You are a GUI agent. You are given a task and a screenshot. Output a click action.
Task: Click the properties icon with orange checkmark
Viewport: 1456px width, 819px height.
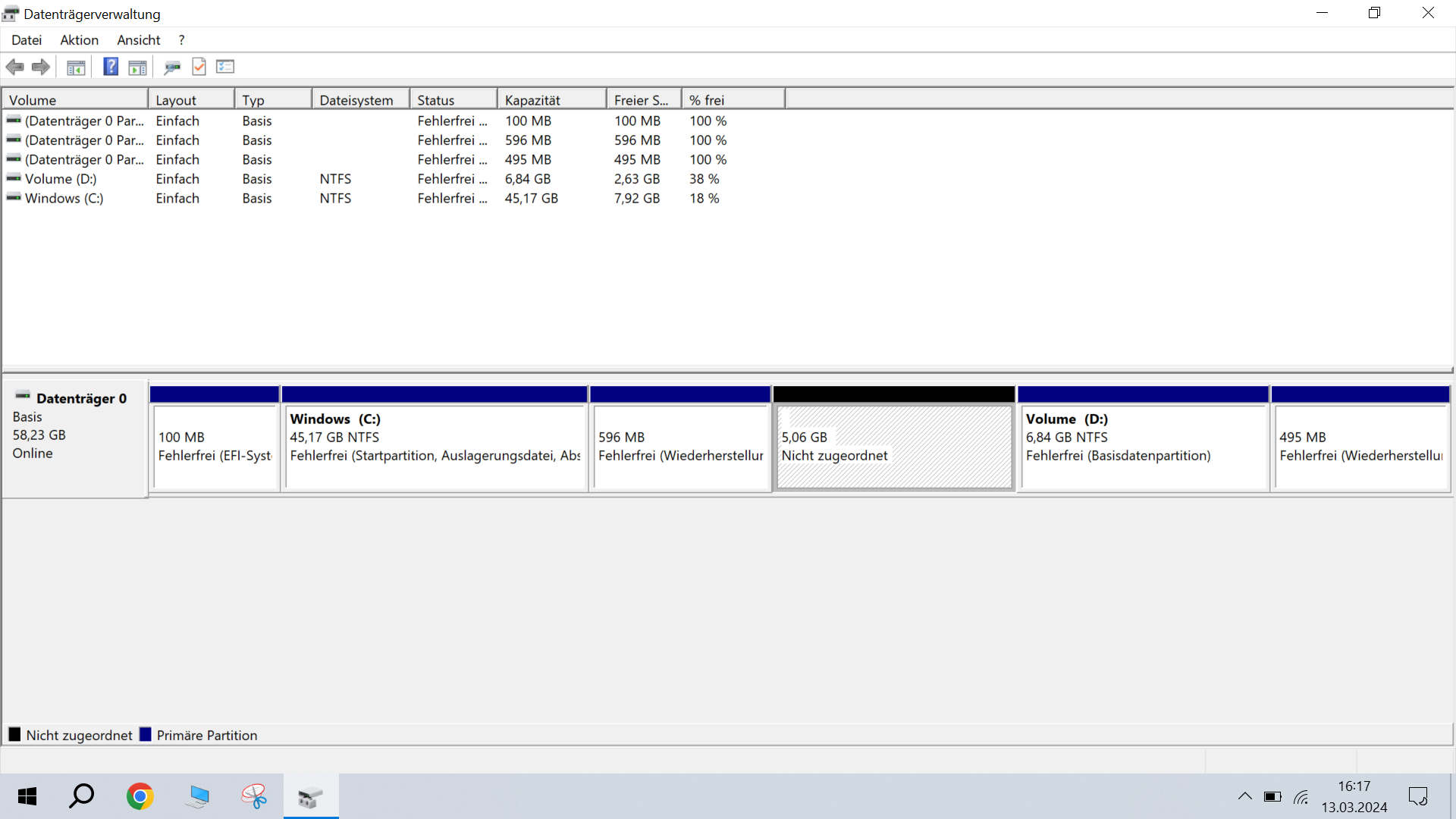point(199,67)
